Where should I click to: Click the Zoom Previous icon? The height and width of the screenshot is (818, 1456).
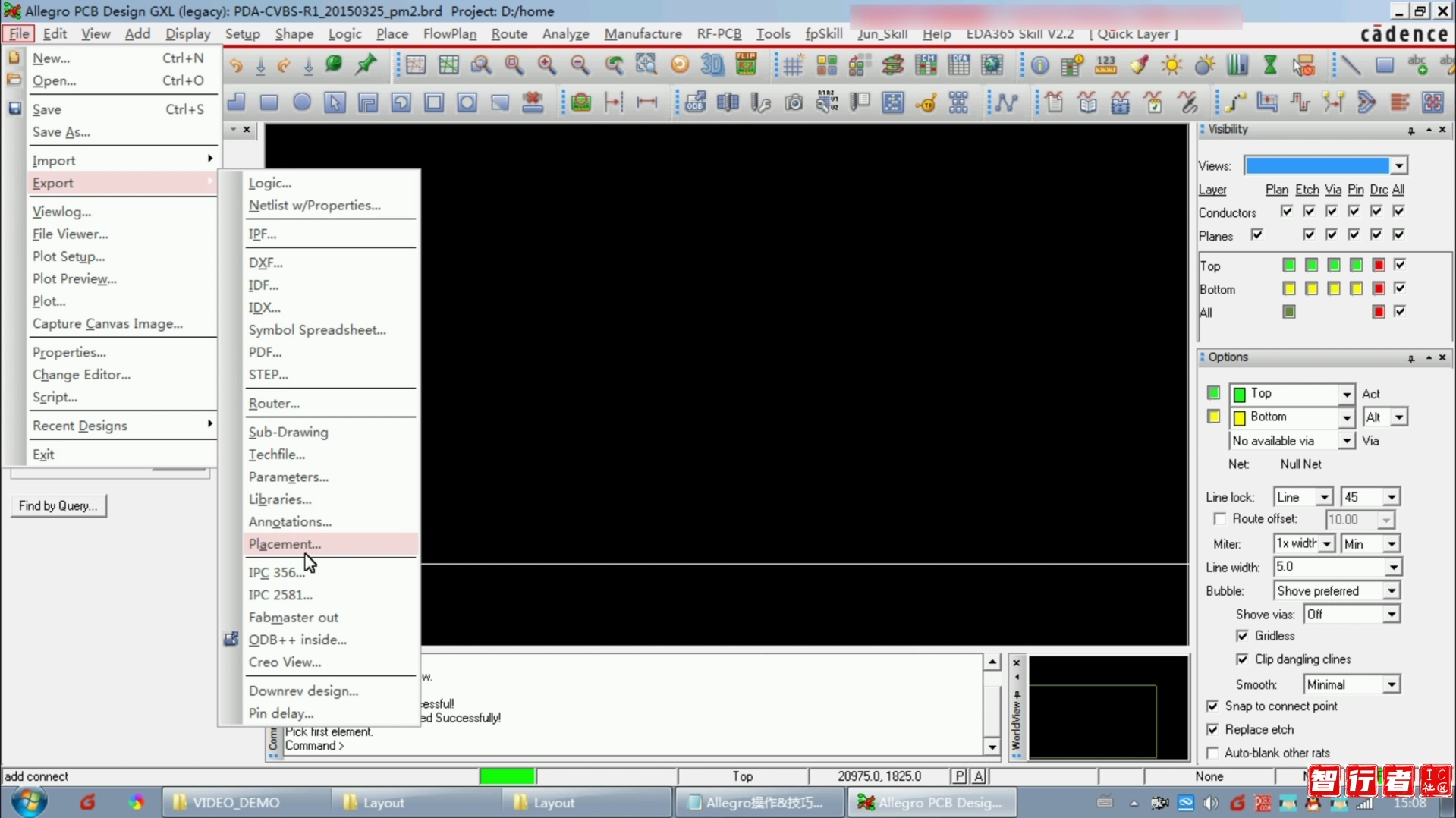pyautogui.click(x=614, y=65)
